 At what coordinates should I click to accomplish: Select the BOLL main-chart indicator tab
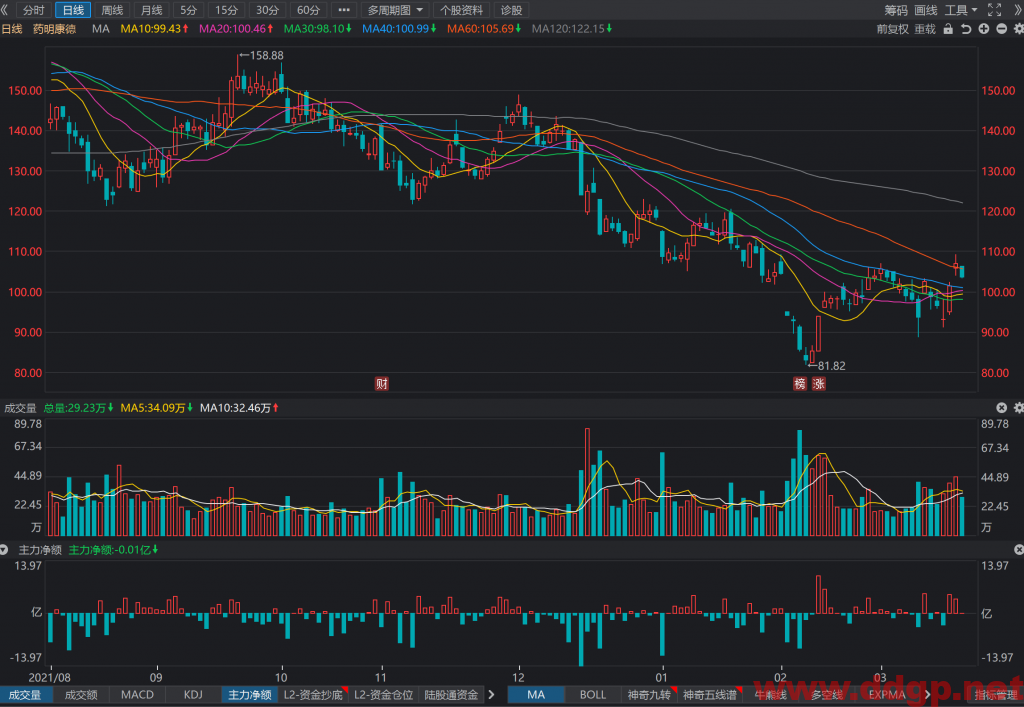(593, 695)
